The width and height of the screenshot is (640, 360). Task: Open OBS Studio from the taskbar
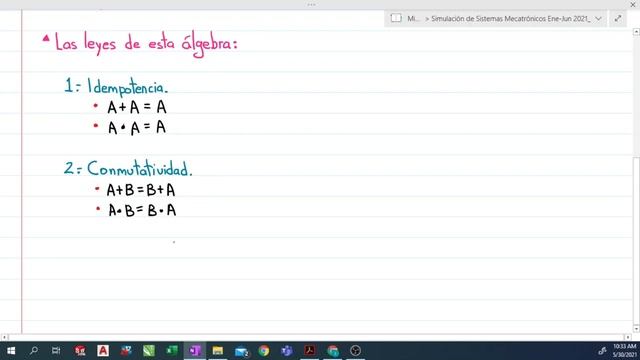pyautogui.click(x=356, y=351)
